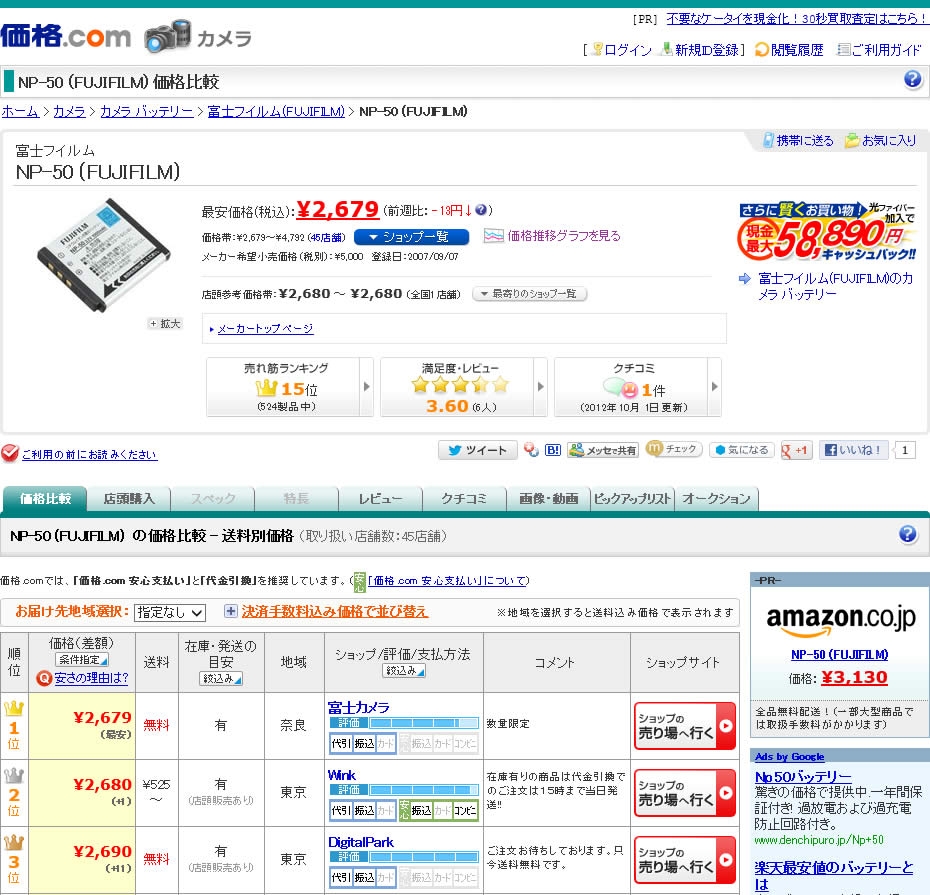
Task: Switch to クチコミ tab
Action: 464,499
